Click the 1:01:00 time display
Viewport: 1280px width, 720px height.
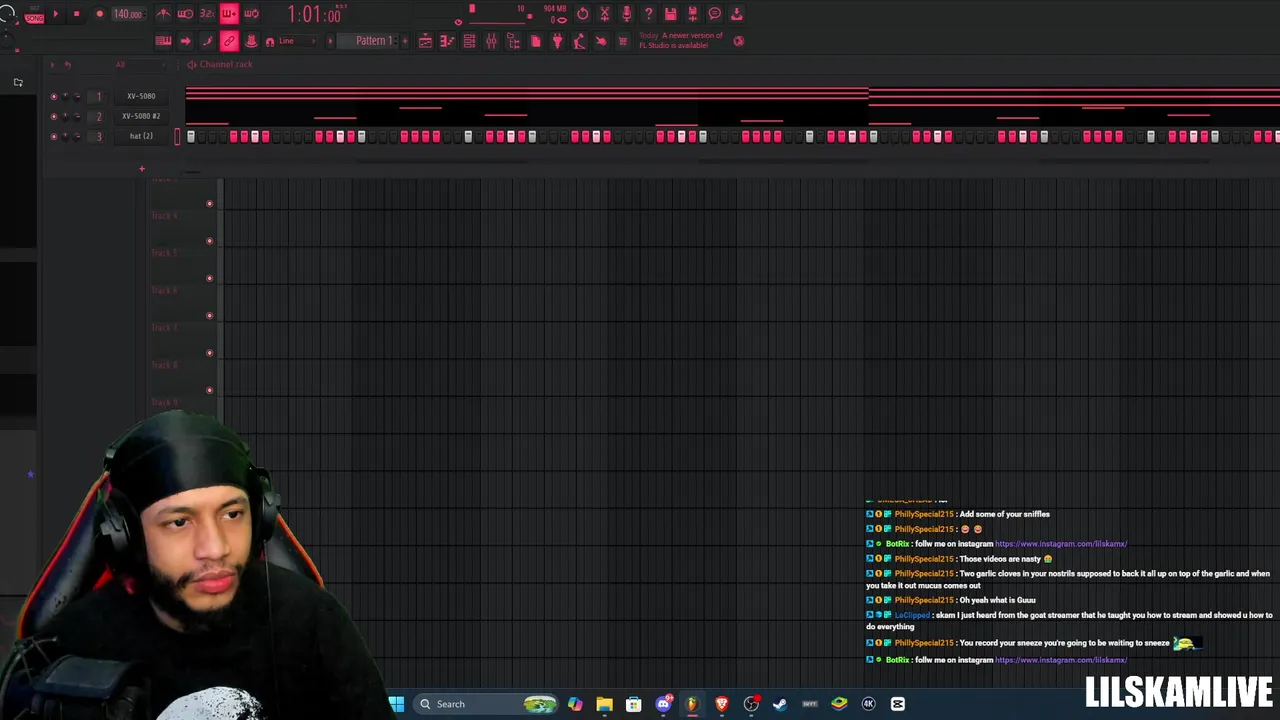[315, 14]
